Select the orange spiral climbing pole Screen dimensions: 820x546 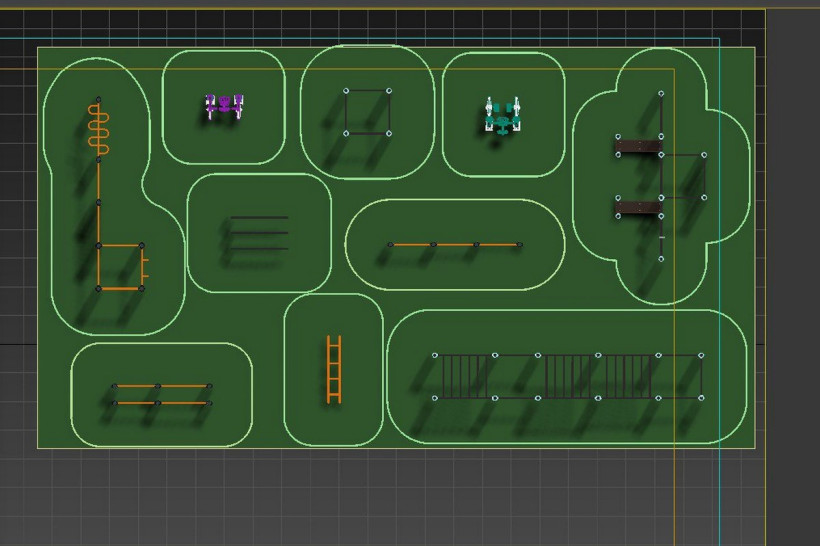point(98,131)
